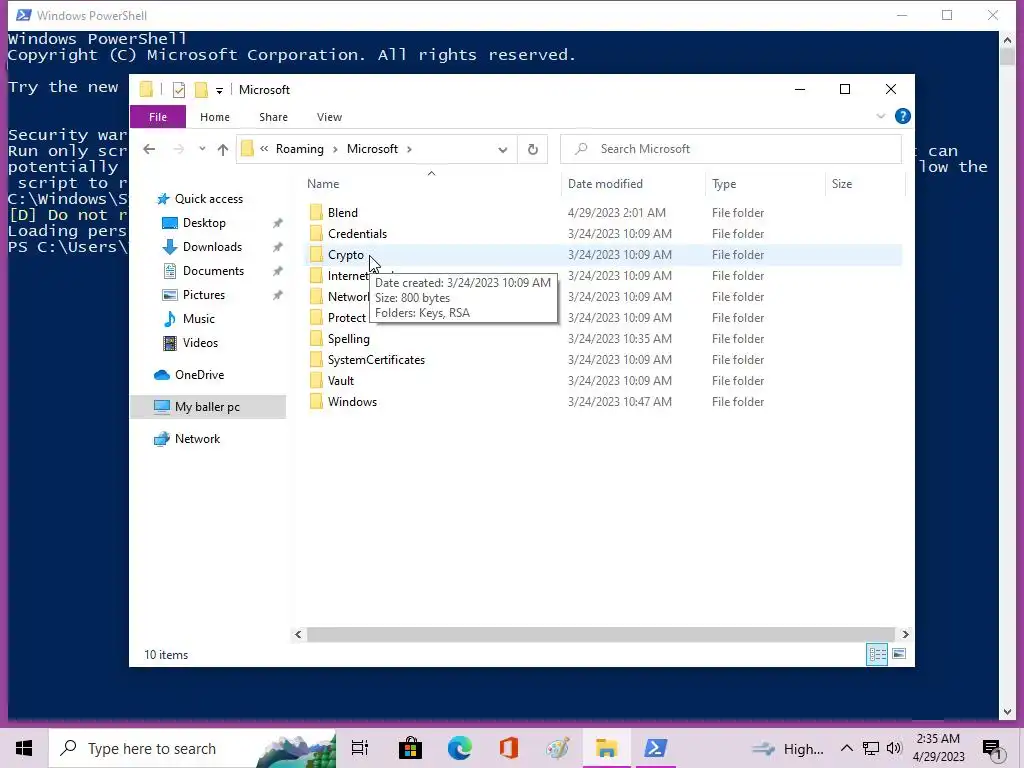Viewport: 1024px width, 768px height.
Task: Click the Crypto folder icon
Action: 316,254
